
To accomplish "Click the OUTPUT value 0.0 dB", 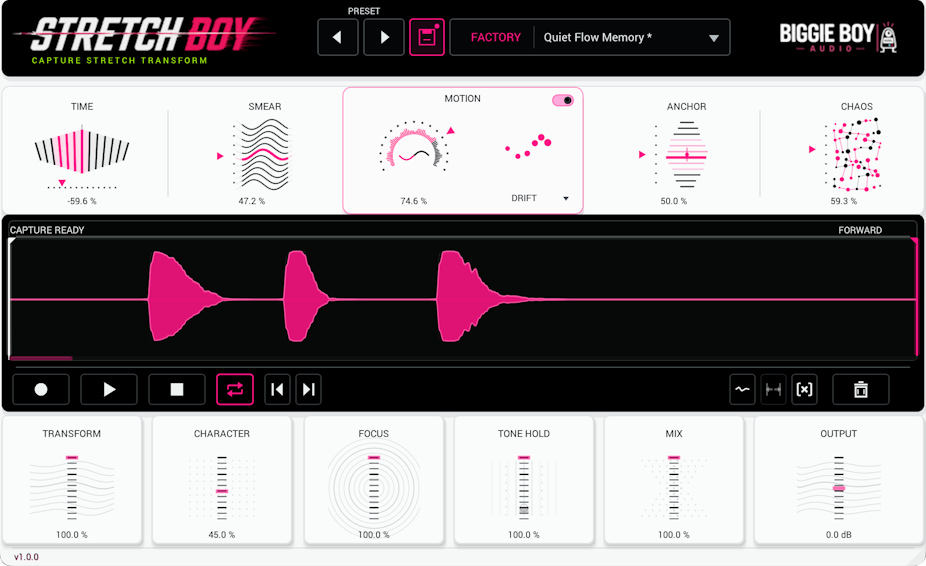I will (839, 535).
